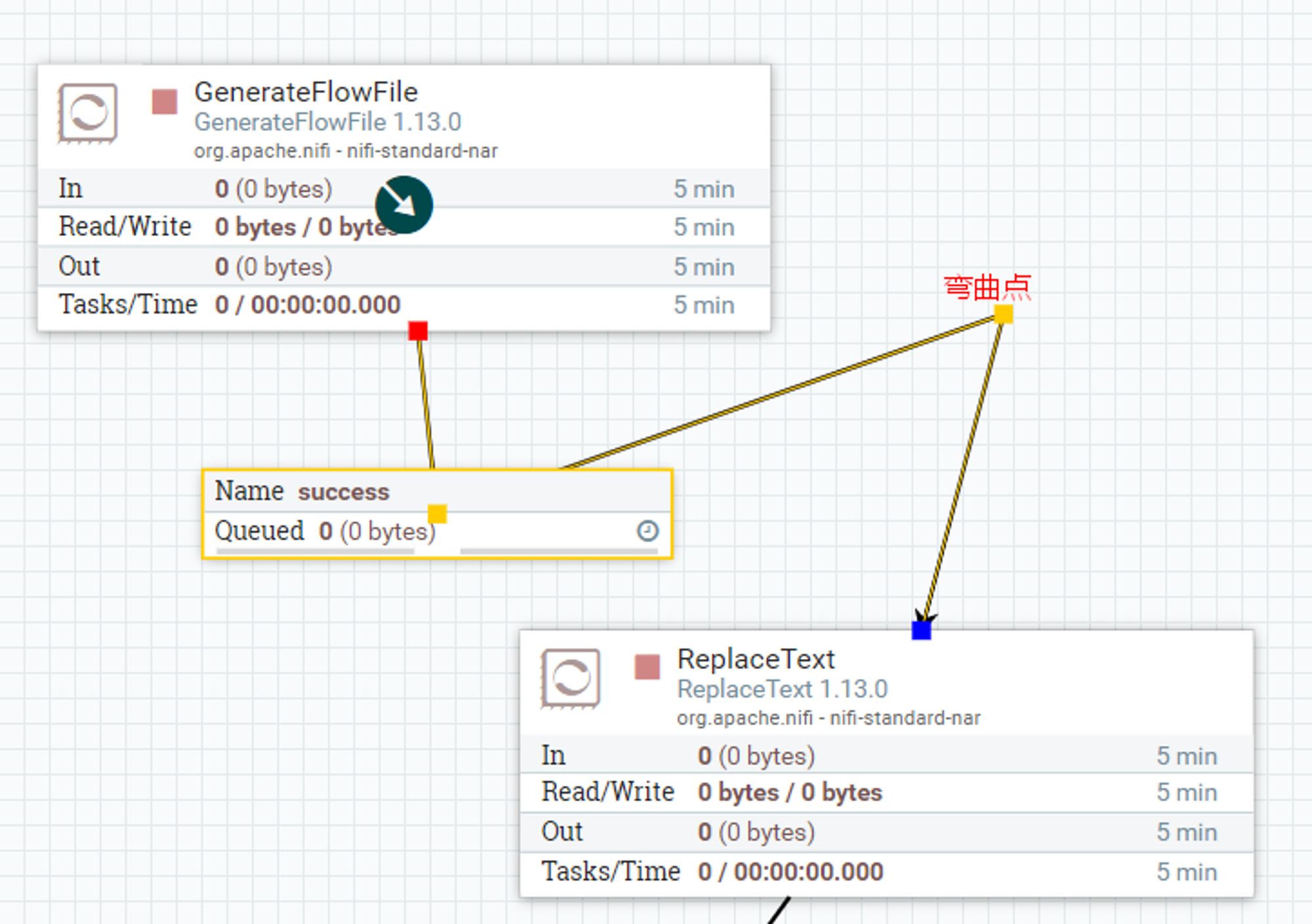Click the stopped status square of GenerateFlowFile

[x=164, y=102]
